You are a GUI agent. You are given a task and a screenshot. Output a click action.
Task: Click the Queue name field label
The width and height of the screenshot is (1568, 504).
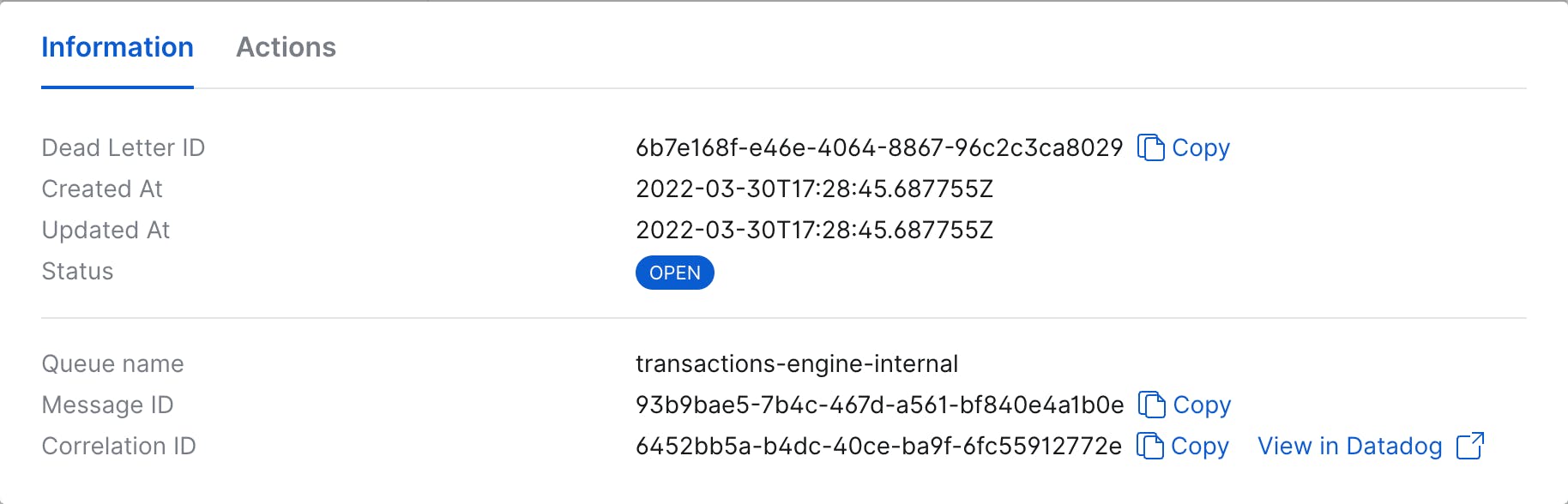click(x=113, y=364)
